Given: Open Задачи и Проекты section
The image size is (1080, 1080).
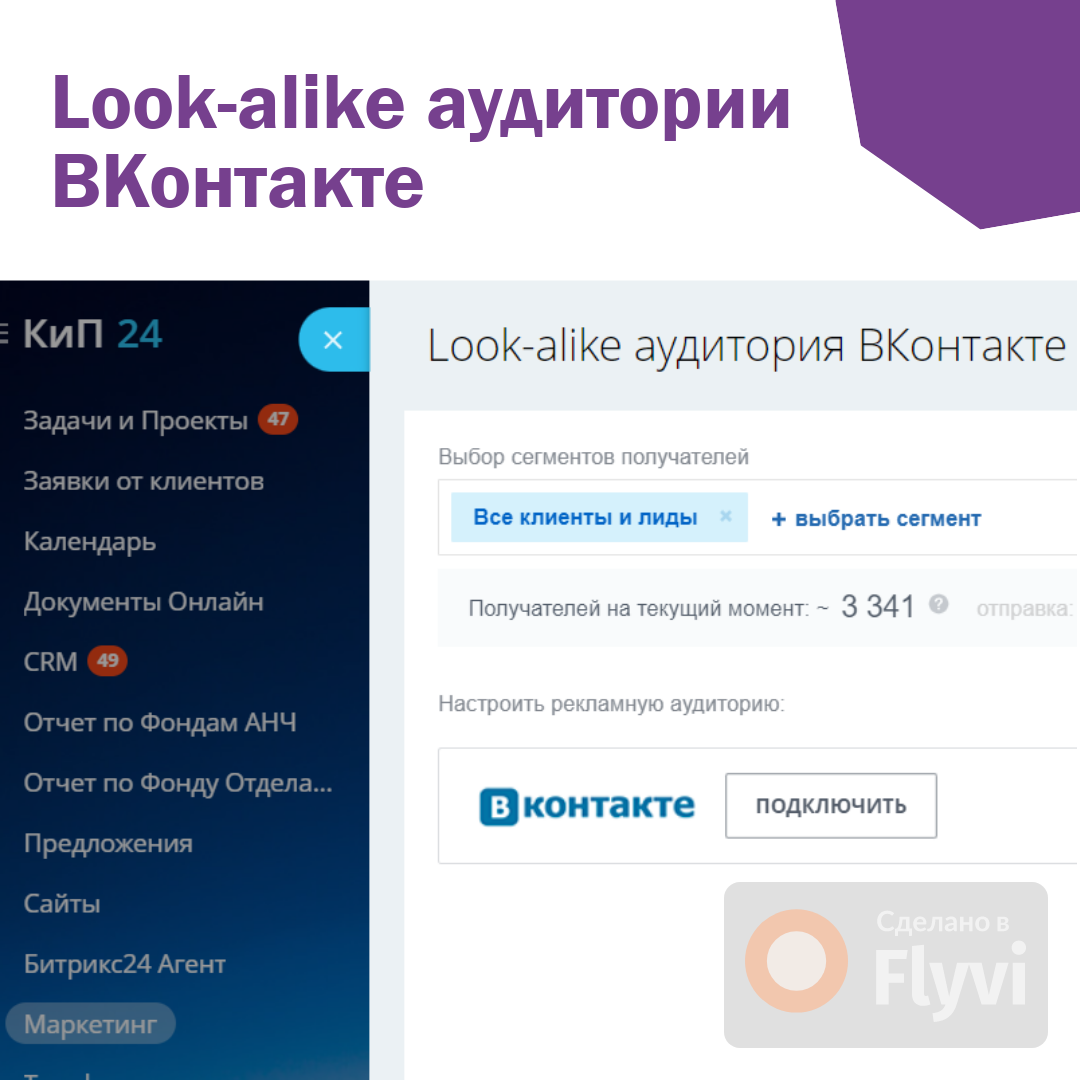Looking at the screenshot, I should (135, 420).
